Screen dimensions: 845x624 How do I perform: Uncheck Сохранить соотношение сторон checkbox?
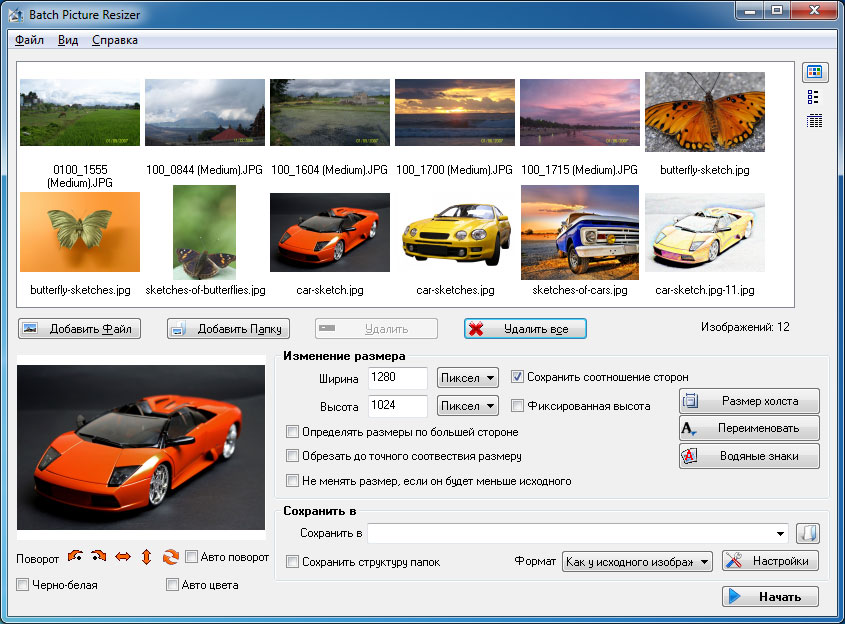[x=518, y=377]
